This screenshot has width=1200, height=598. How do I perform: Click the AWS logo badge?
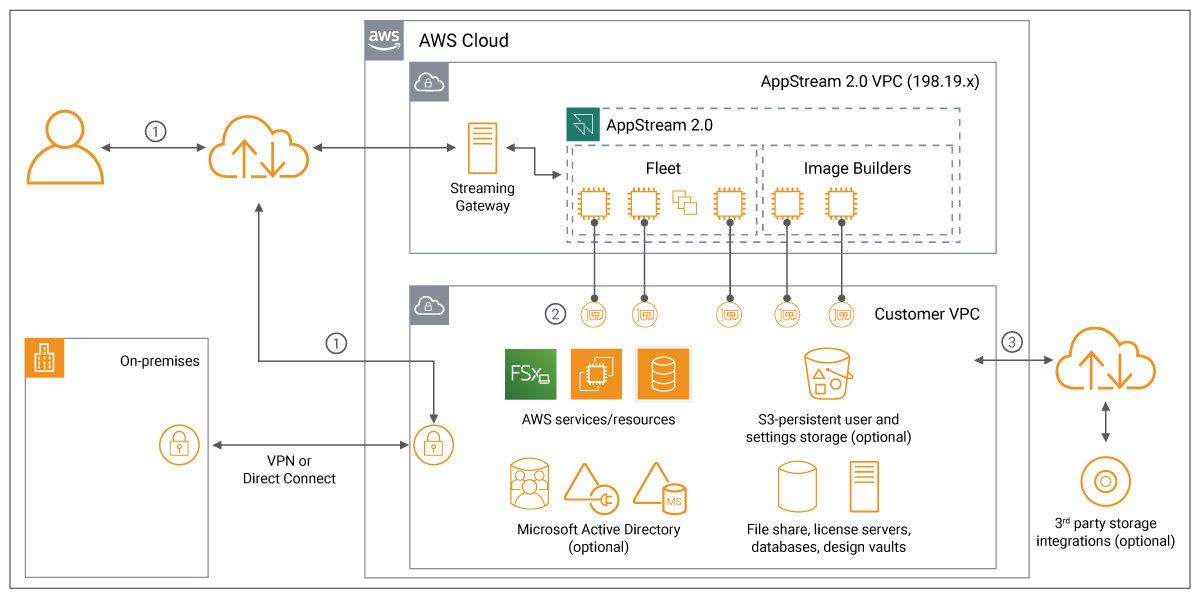(x=385, y=40)
